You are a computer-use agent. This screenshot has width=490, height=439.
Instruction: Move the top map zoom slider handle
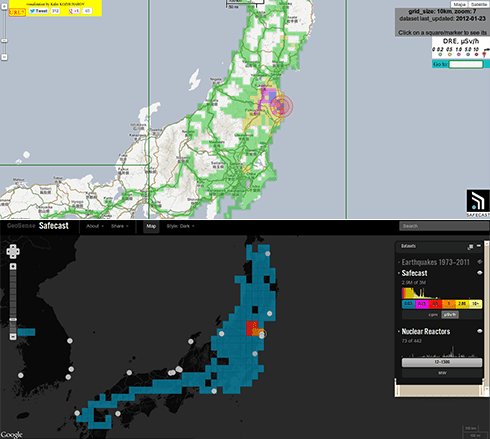tap(4, 40)
